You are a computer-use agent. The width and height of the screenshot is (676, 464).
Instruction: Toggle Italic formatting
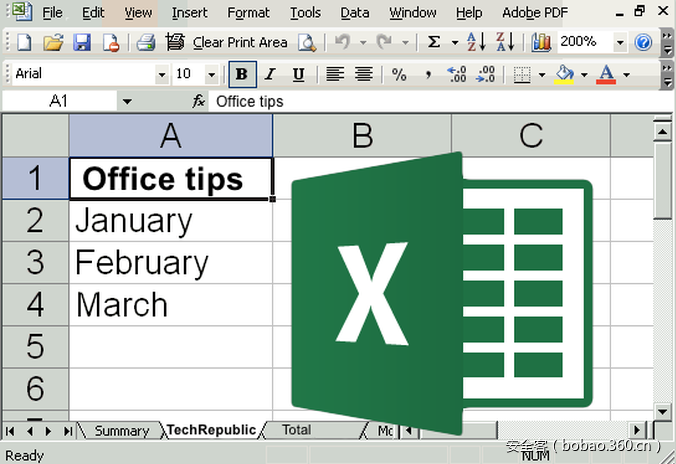(270, 75)
